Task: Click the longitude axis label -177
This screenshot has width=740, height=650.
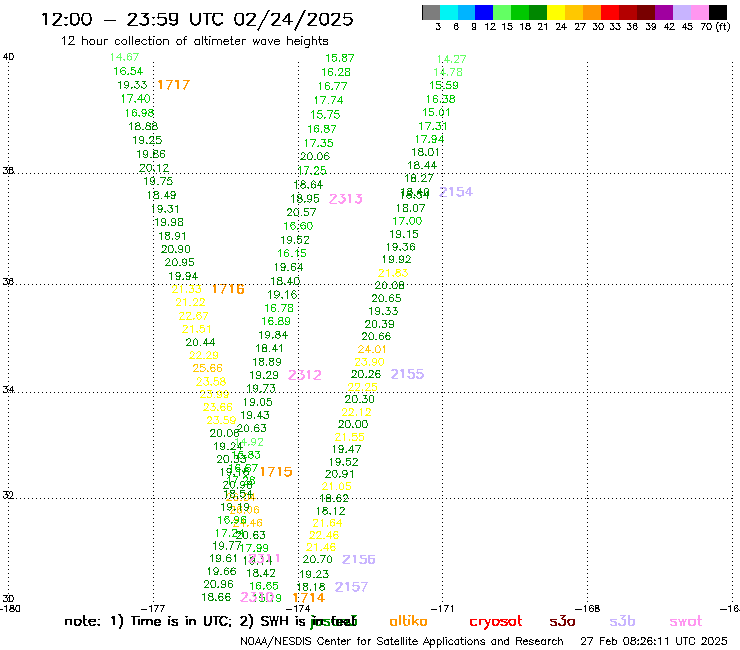Action: tap(154, 609)
